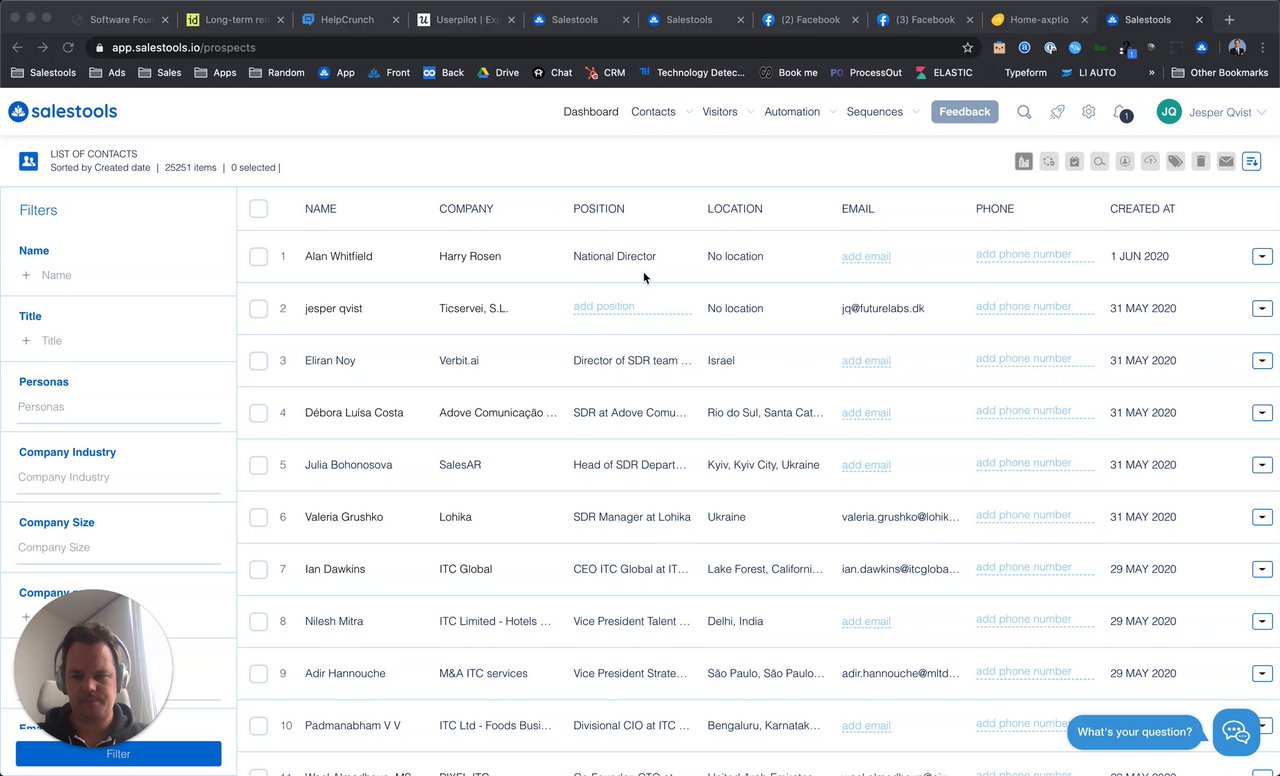
Task: Click the Company Size filter field
Action: tap(119, 548)
